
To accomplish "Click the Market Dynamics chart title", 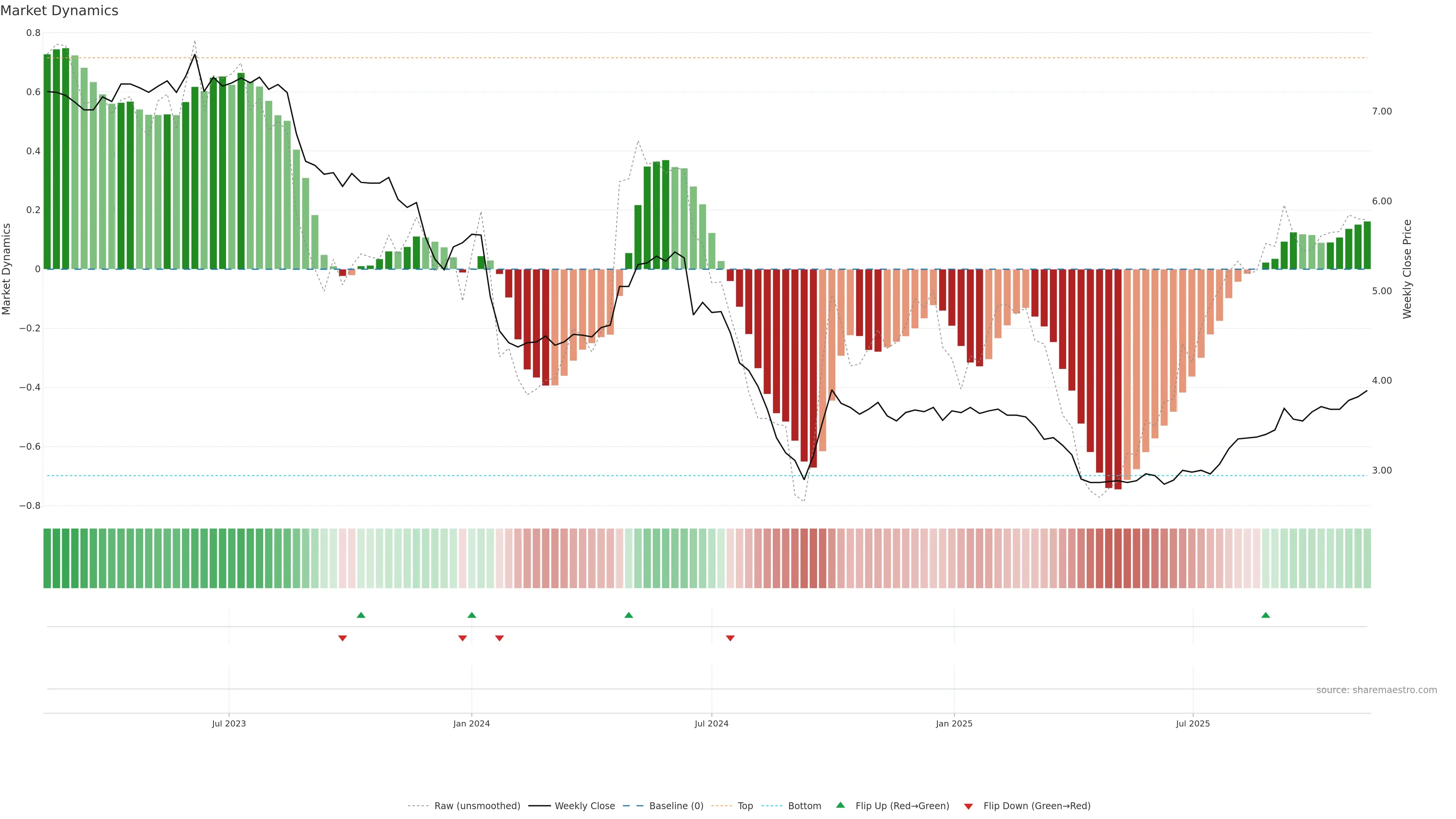I will pyautogui.click(x=60, y=11).
